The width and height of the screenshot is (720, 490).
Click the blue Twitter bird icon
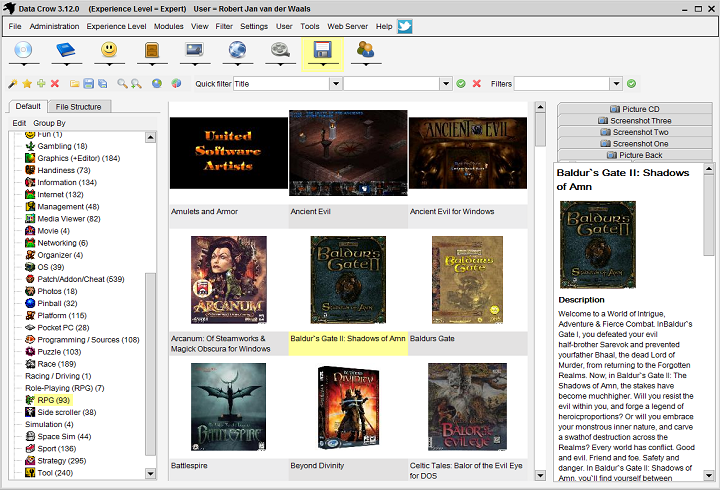pyautogui.click(x=405, y=26)
